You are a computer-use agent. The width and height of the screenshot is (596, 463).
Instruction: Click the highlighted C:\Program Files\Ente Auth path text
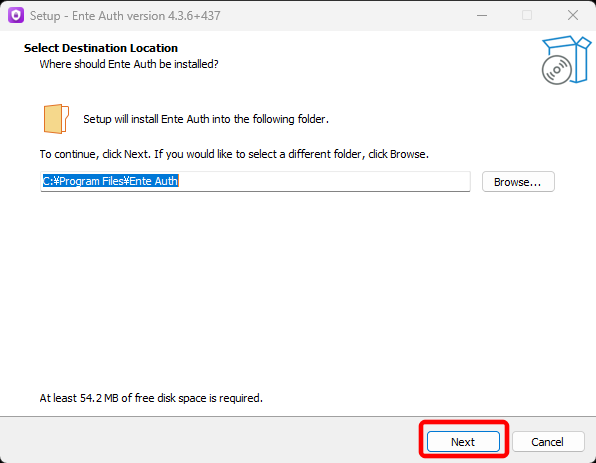click(x=110, y=181)
